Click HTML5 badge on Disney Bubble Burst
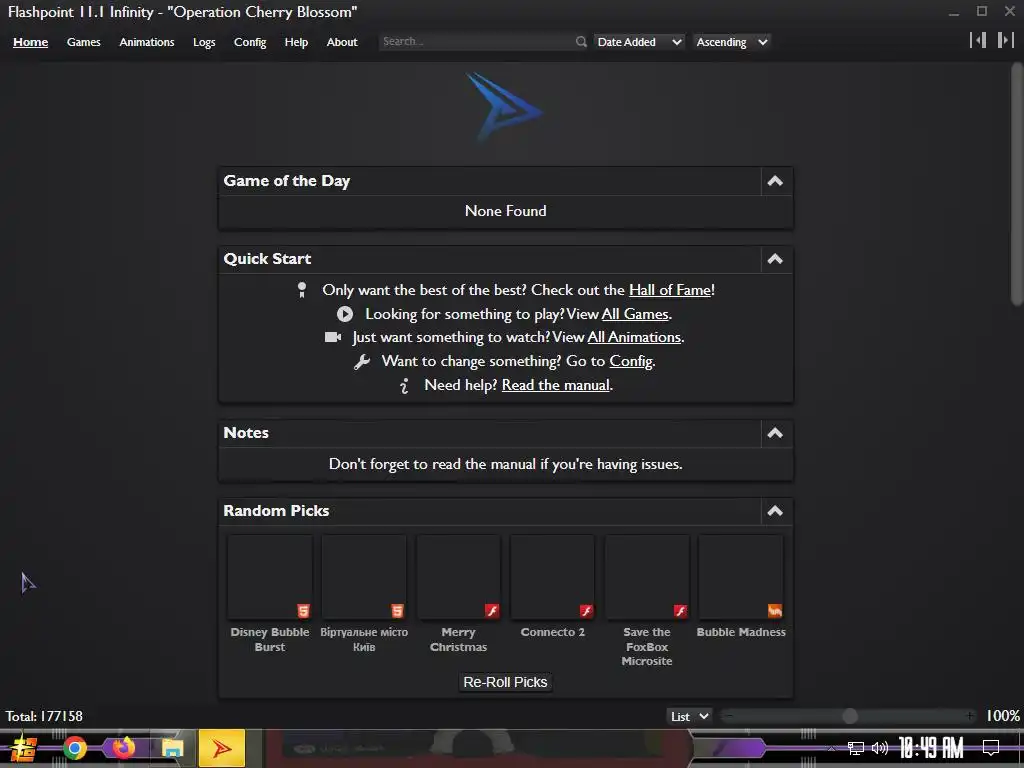This screenshot has width=1024, height=768. click(x=303, y=611)
